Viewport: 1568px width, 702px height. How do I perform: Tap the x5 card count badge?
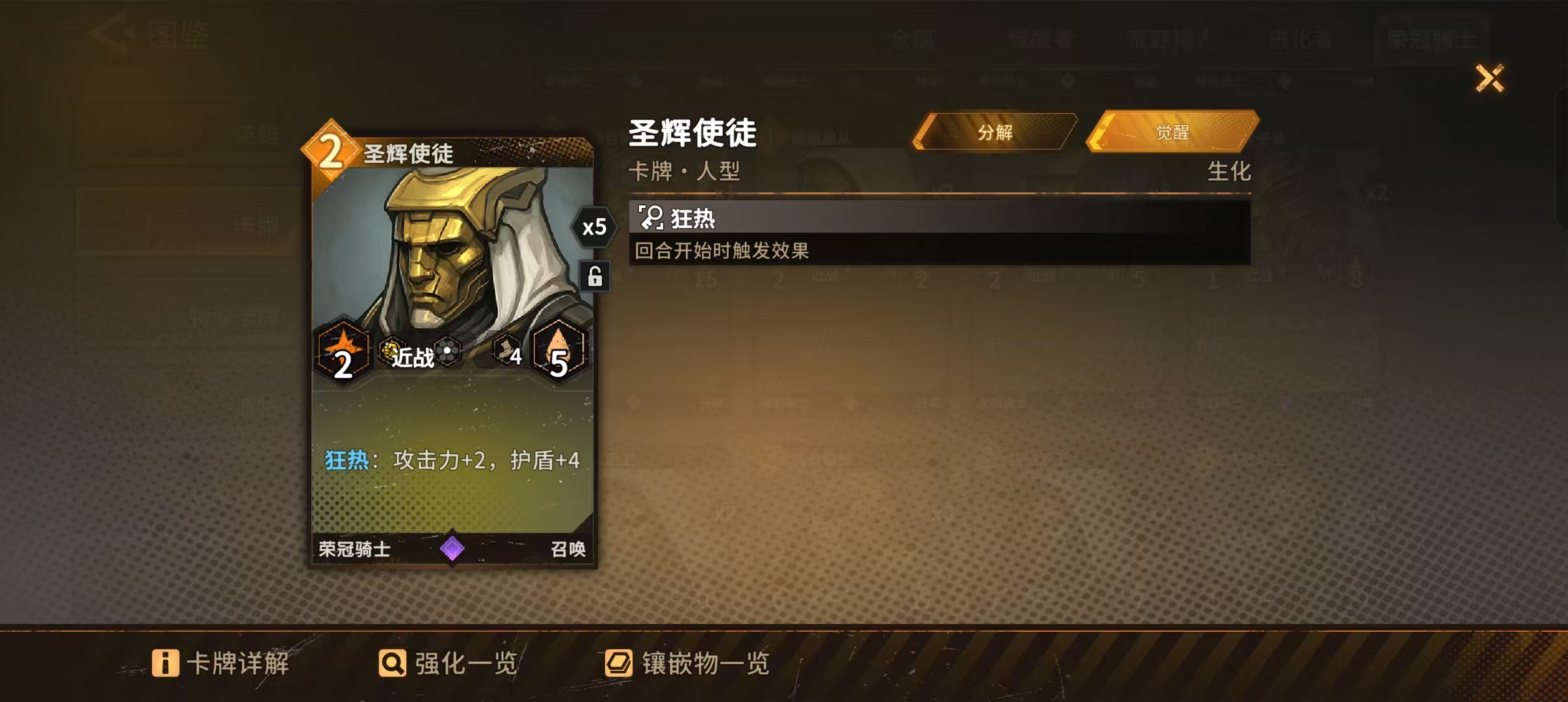point(594,227)
